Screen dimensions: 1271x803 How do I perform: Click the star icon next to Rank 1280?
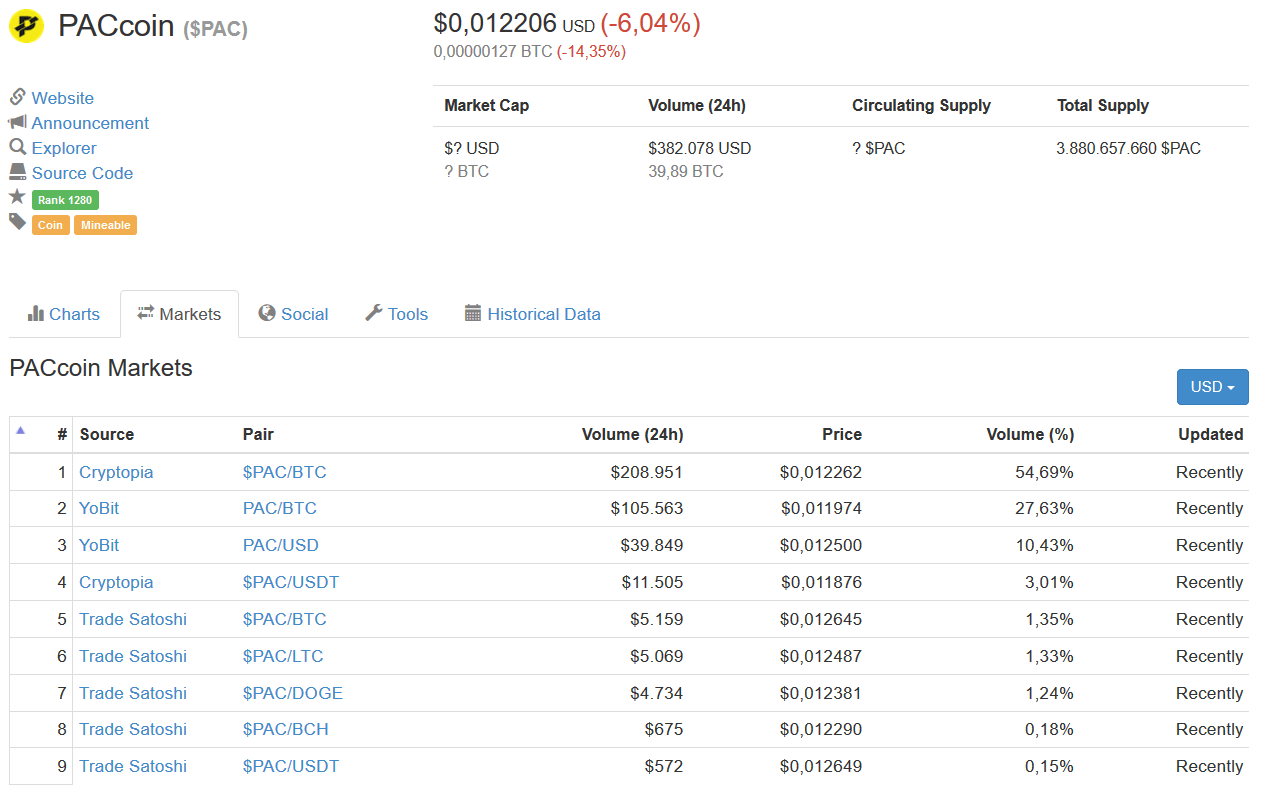(17, 197)
